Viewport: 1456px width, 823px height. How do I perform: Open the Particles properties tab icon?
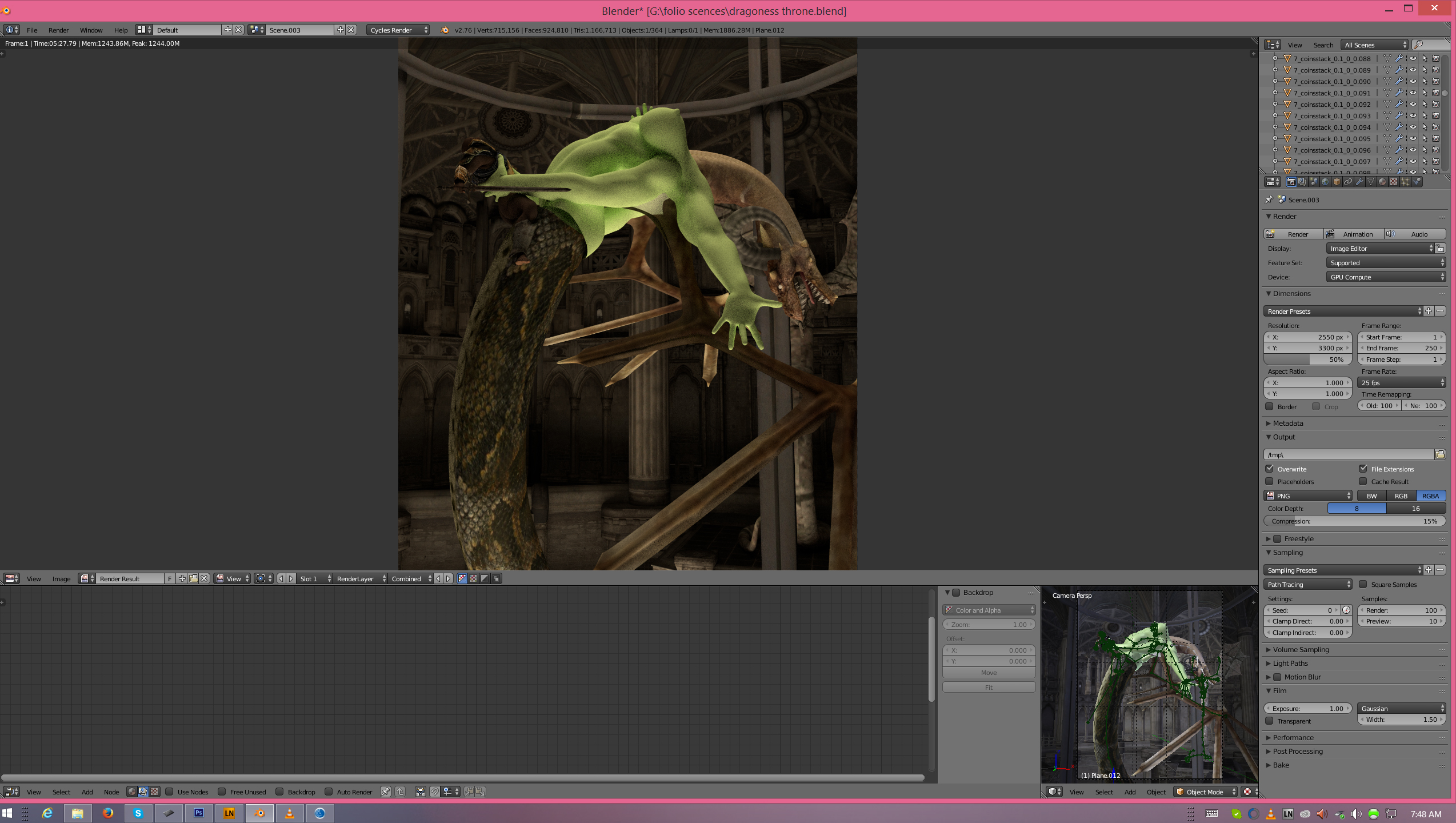pyautogui.click(x=1405, y=182)
